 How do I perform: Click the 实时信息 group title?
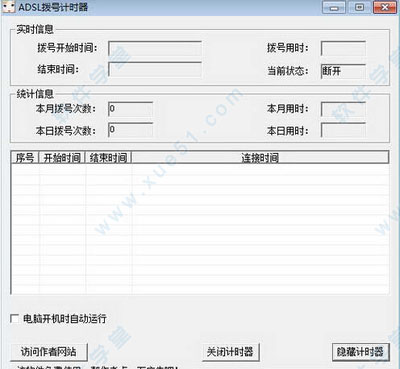click(x=35, y=29)
